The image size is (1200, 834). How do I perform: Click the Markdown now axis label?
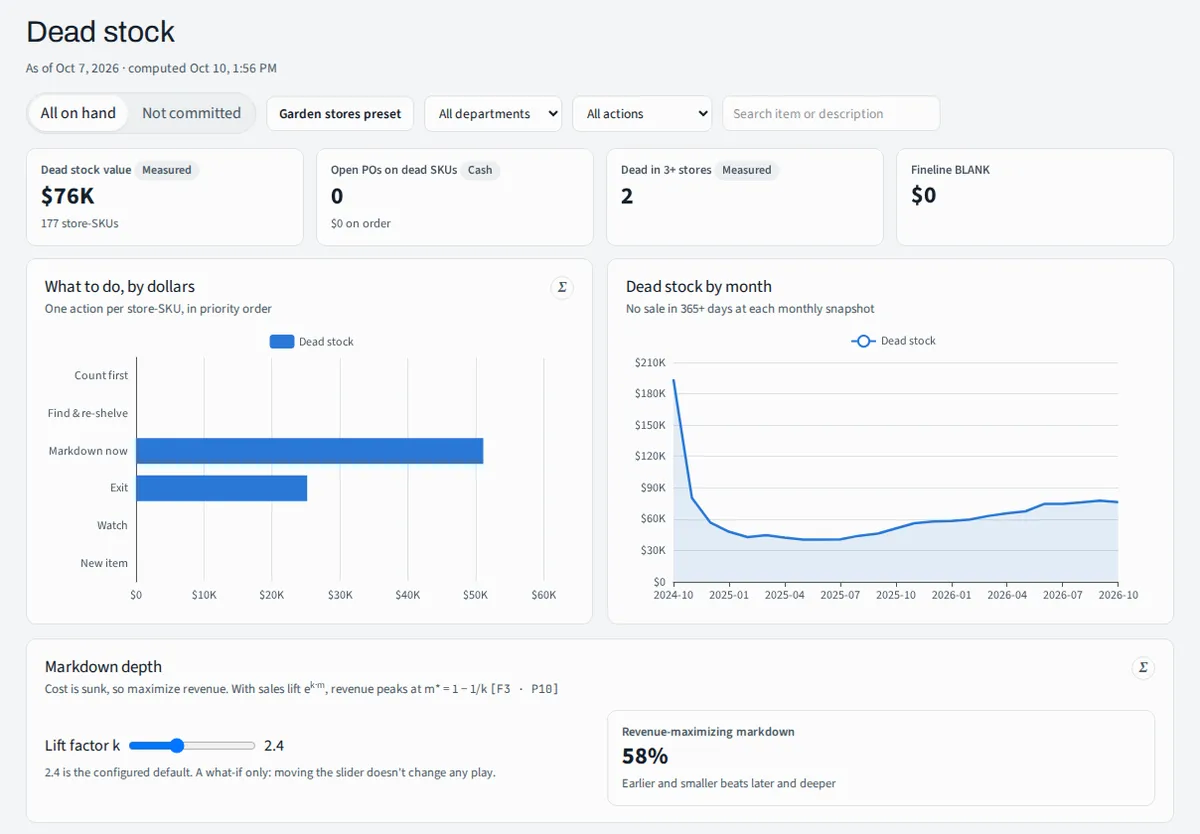tap(88, 451)
